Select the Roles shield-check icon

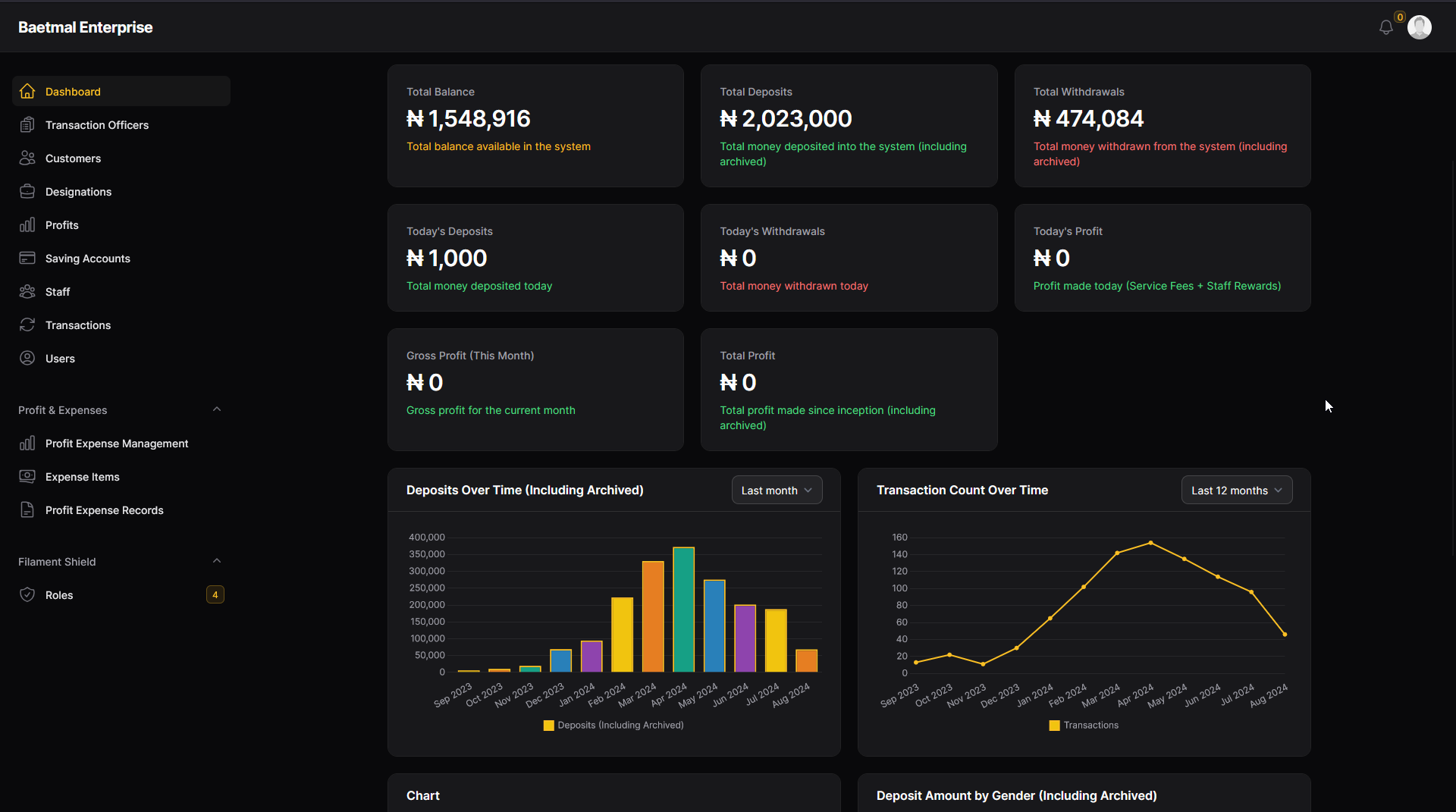[27, 594]
